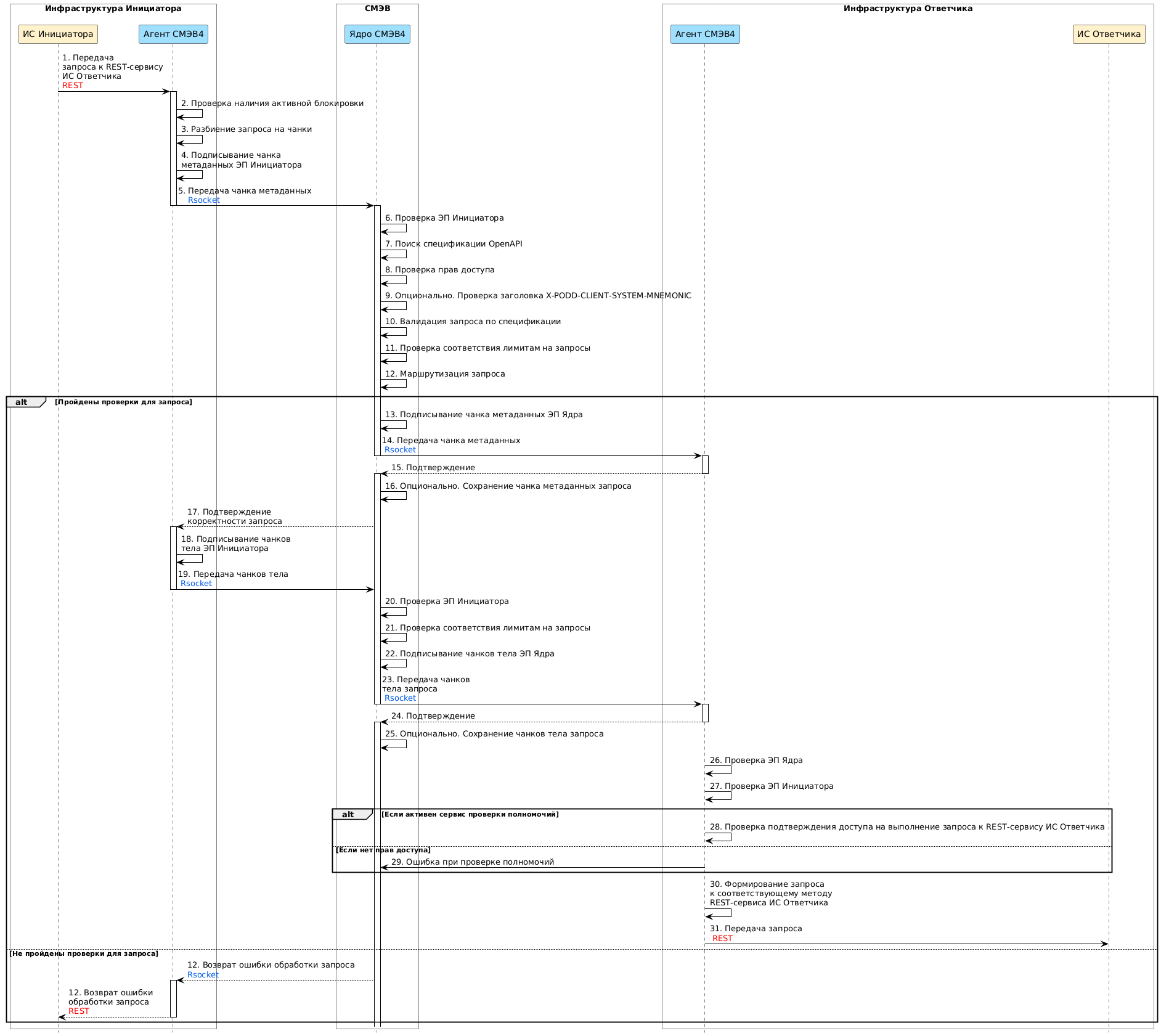Click the Ядро СМЭВ4 participant box
The height and width of the screenshot is (1036, 1161).
click(x=377, y=34)
